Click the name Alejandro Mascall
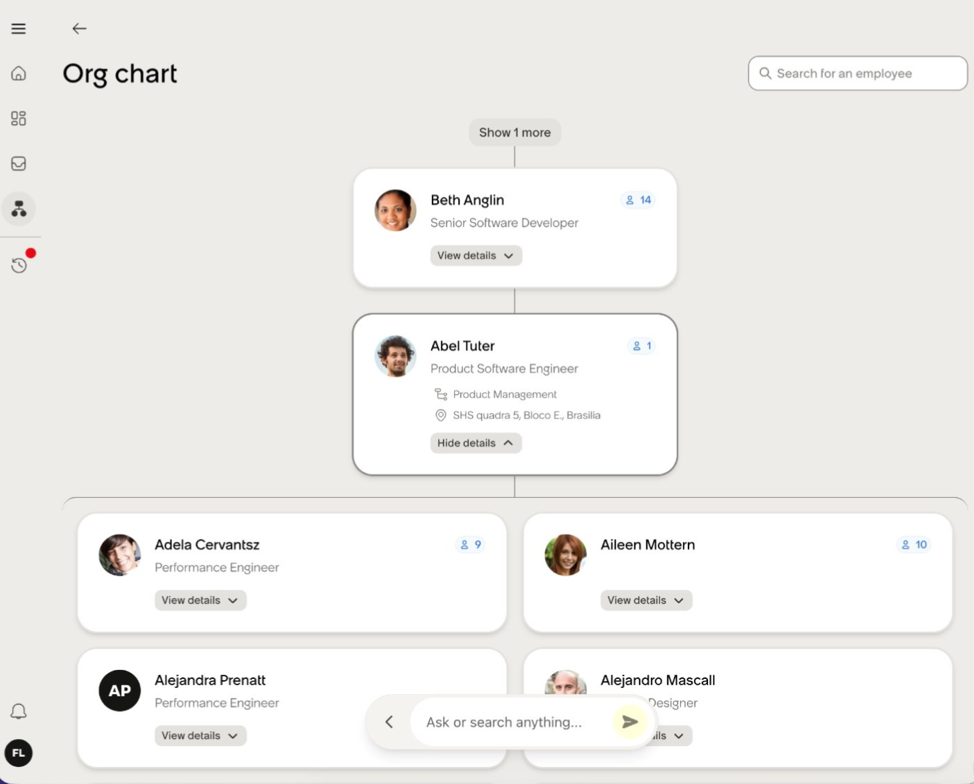Screen dimensions: 974x784 coord(657,680)
